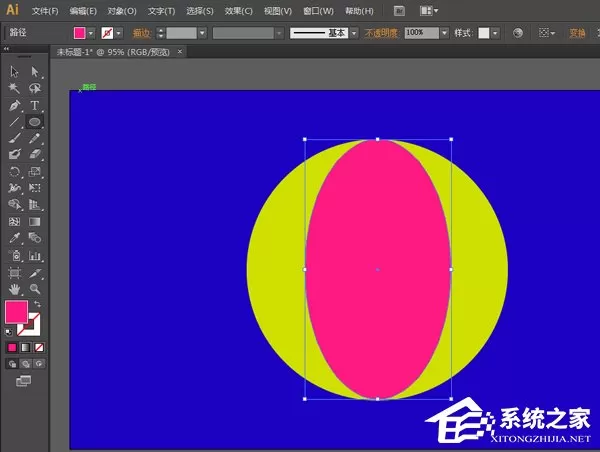Select the Hand tool
Image resolution: width=600 pixels, height=452 pixels.
[15, 289]
